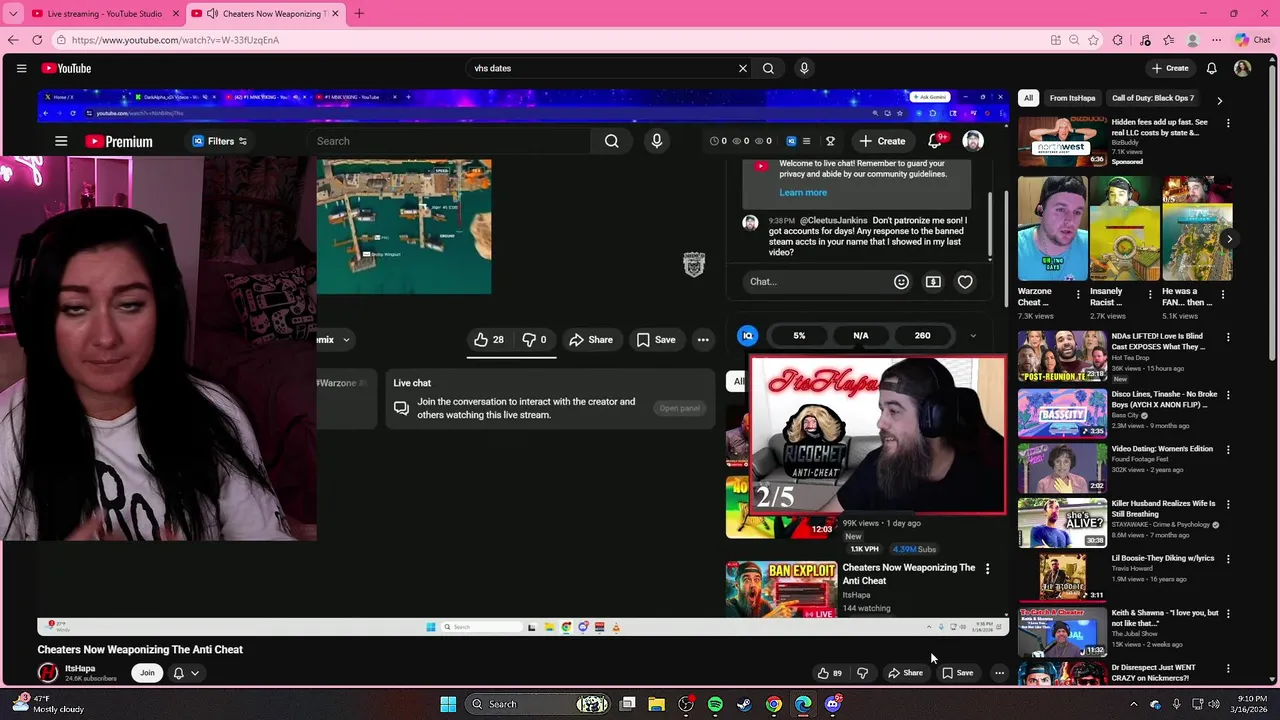
Task: Open YouTube notifications bell in the header
Action: pos(1211,68)
